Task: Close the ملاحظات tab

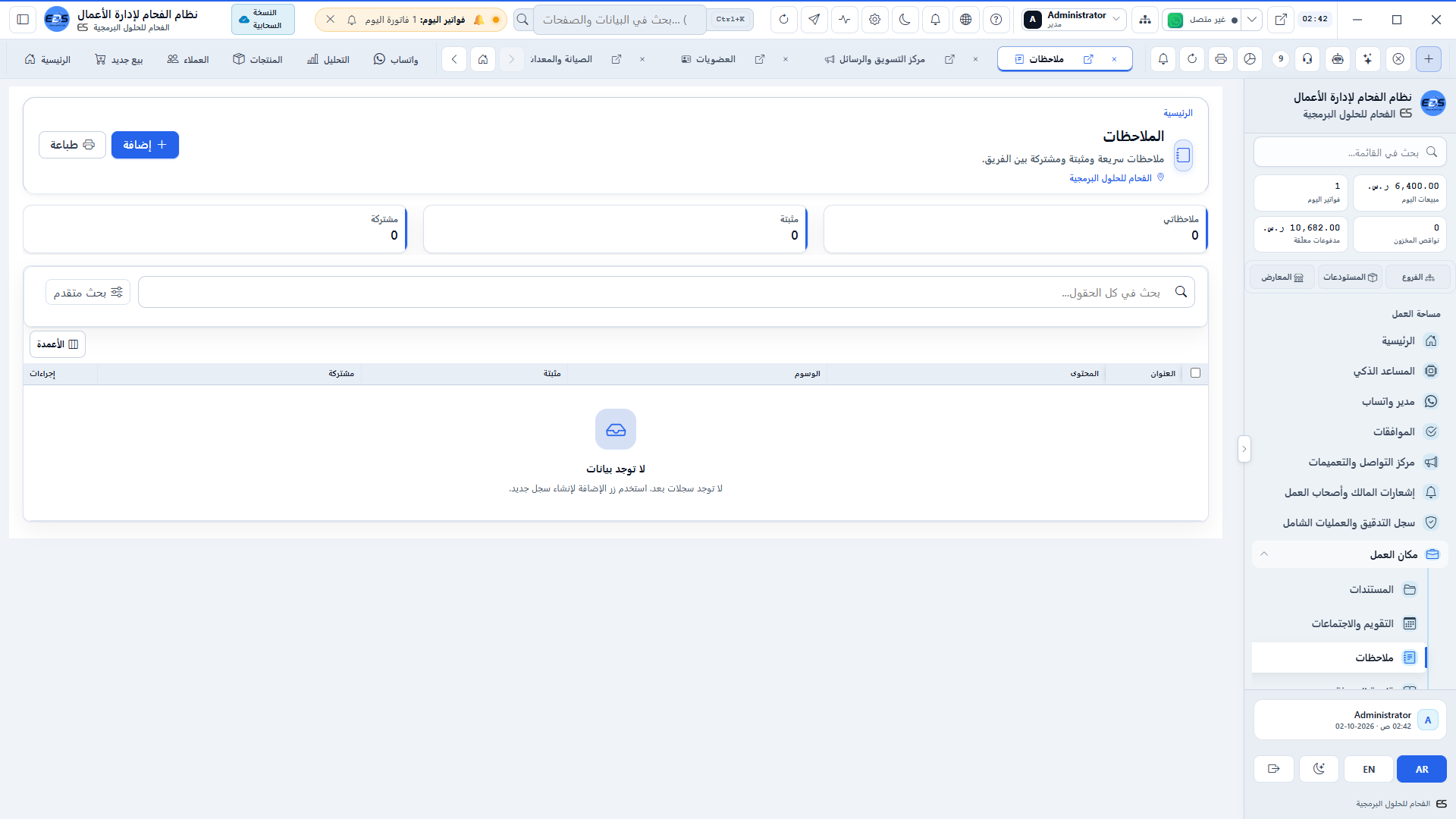Action: [1114, 59]
